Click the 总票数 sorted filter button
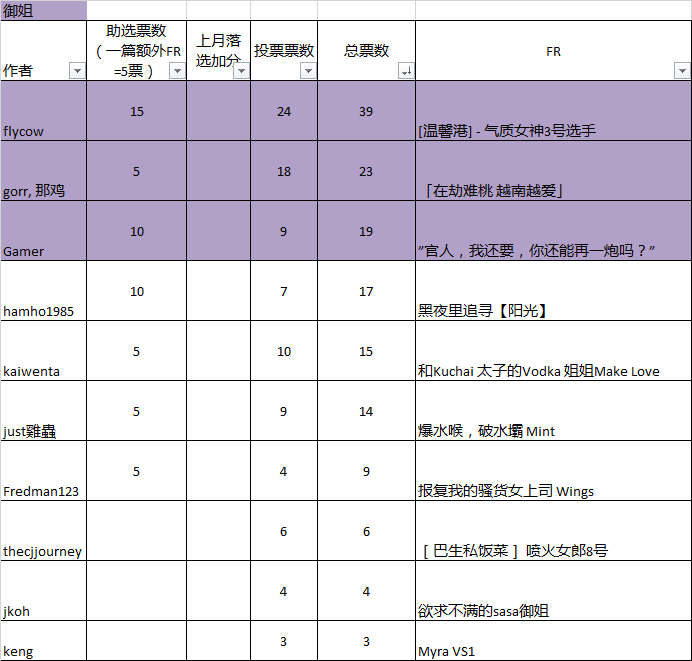The height and width of the screenshot is (661, 692). pos(406,71)
